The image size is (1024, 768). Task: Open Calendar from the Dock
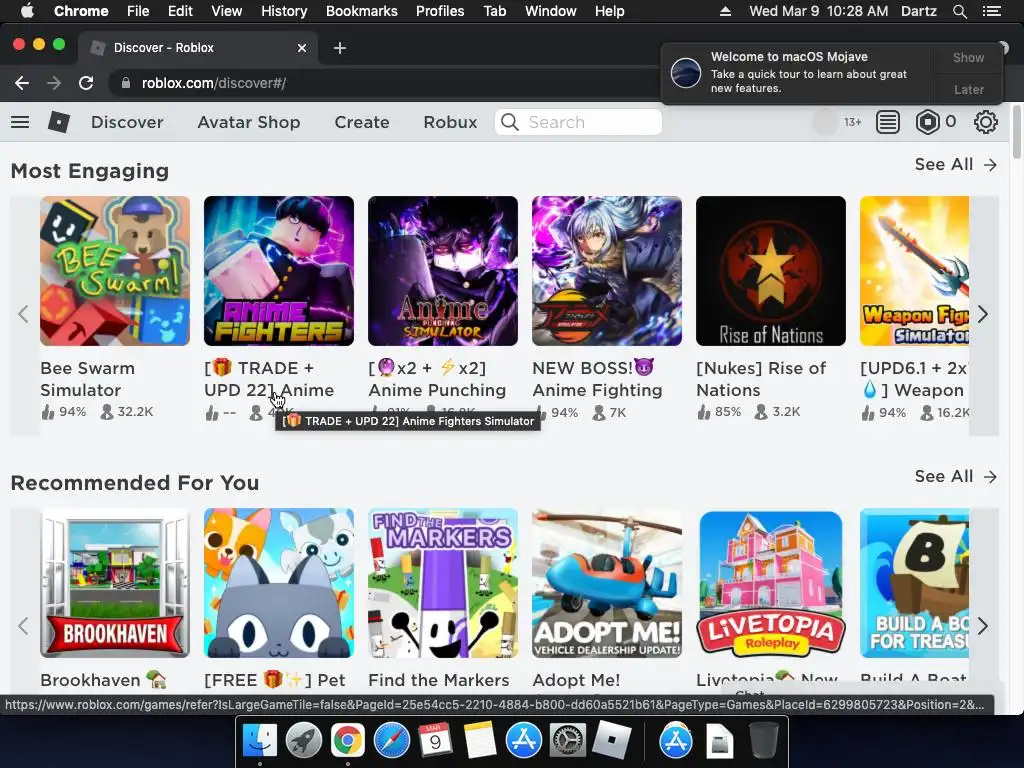435,741
